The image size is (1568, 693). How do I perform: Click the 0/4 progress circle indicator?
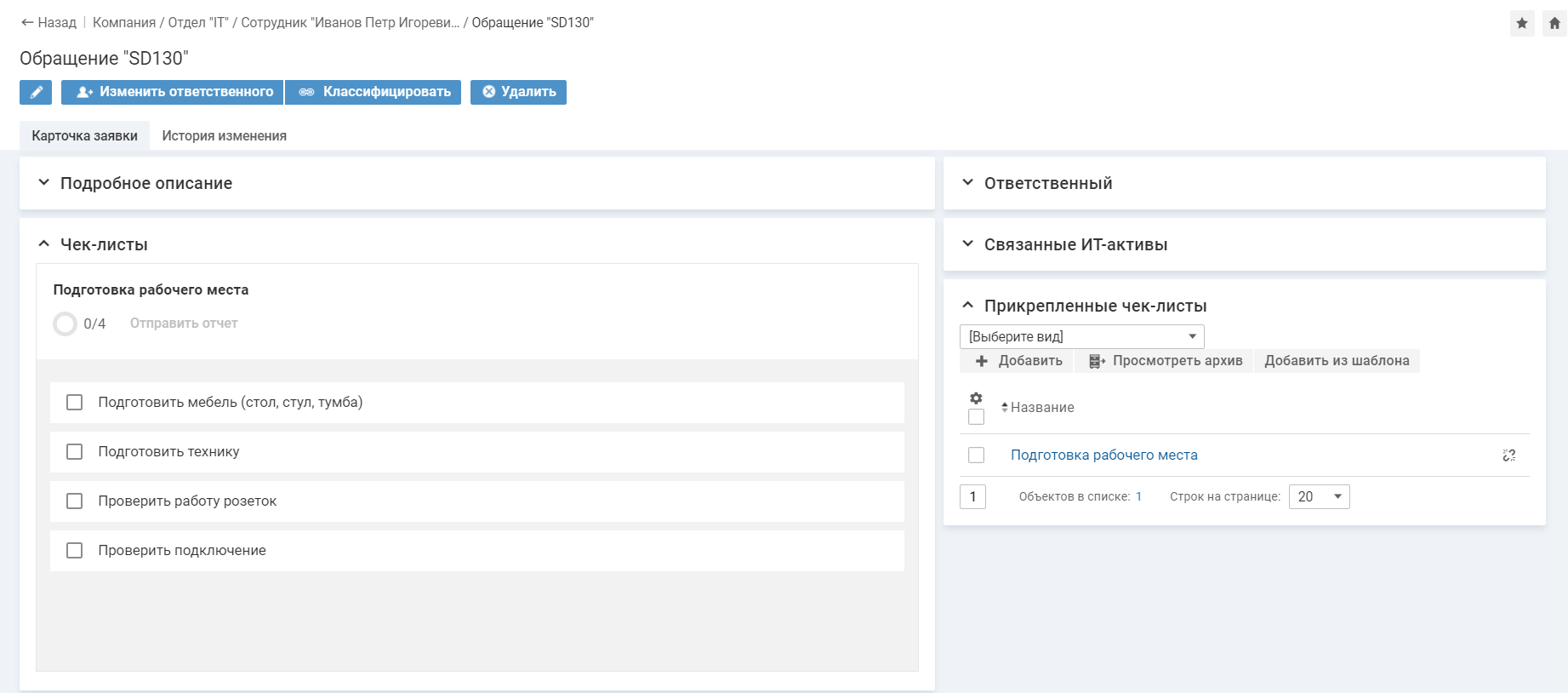tap(66, 324)
